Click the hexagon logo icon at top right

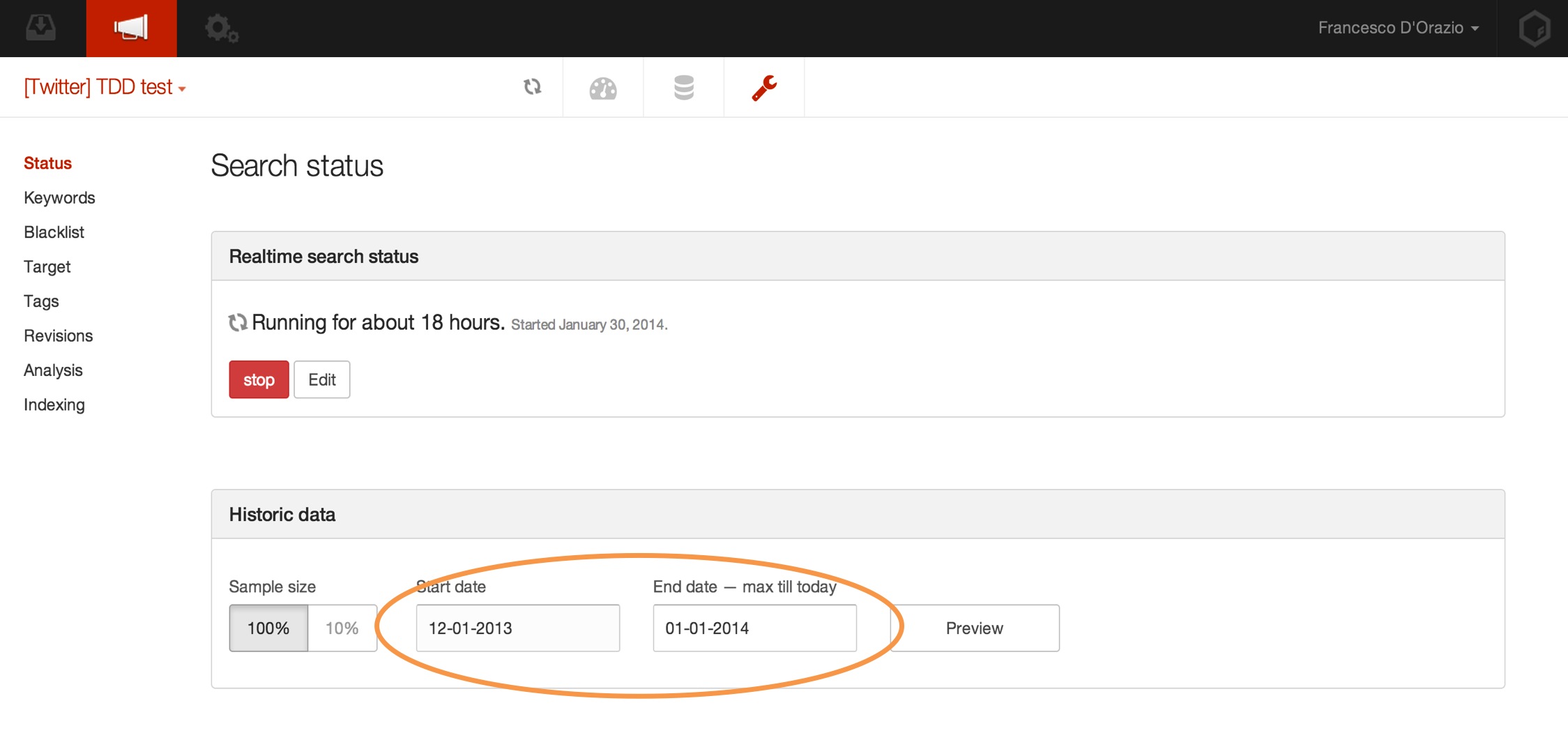tap(1534, 29)
